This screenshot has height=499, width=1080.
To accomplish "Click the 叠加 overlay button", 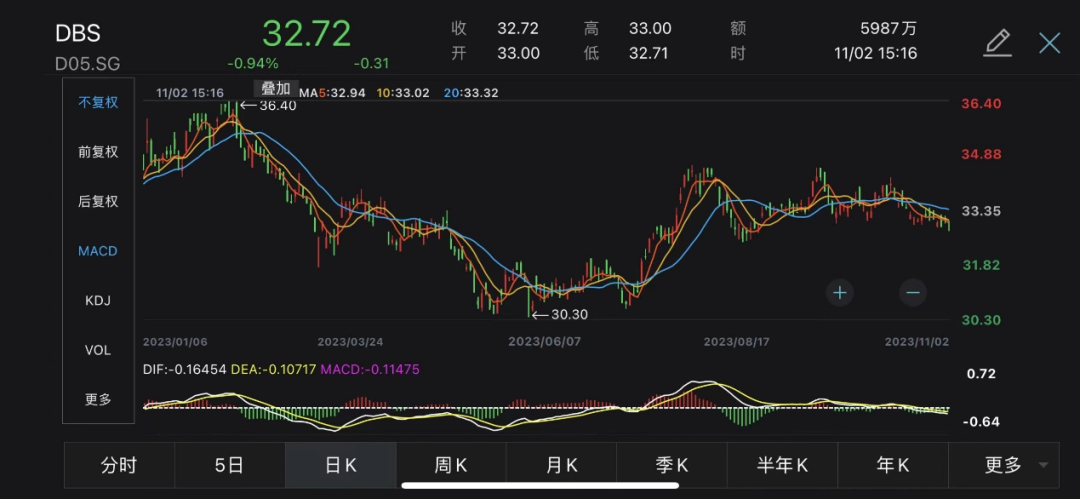I will click(x=275, y=90).
